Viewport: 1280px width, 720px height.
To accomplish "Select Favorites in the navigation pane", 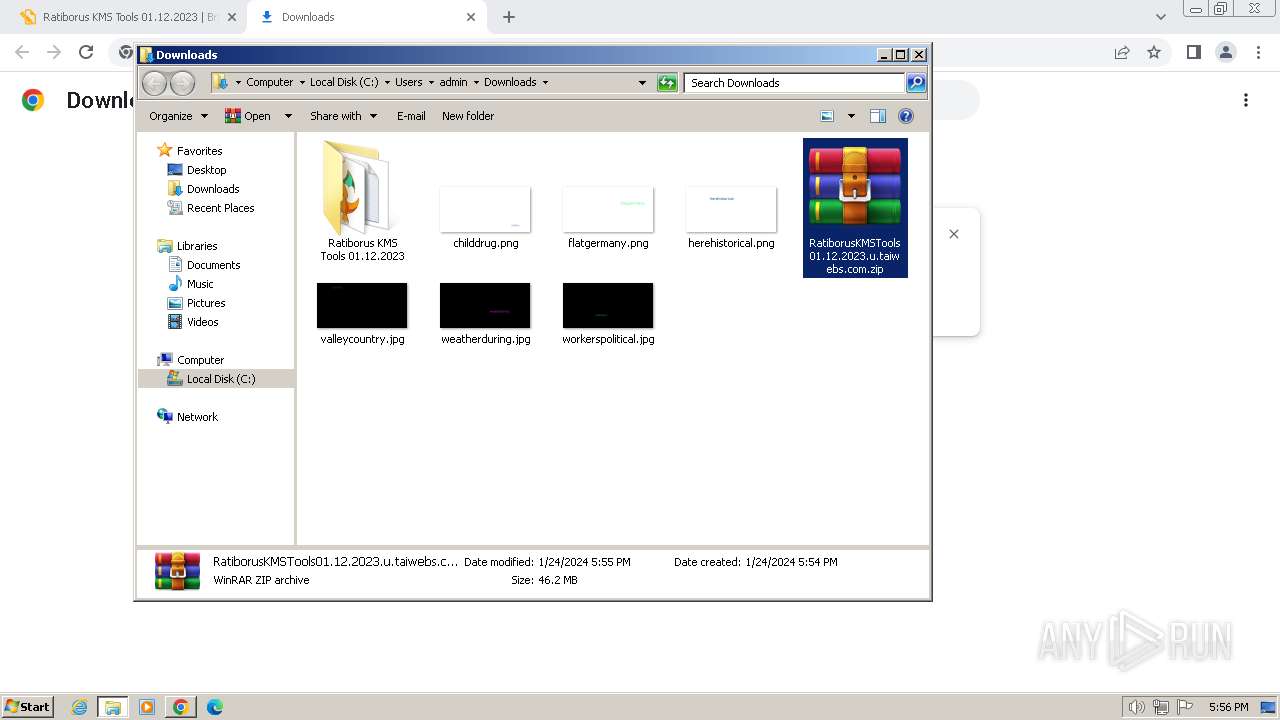I will point(189,151).
